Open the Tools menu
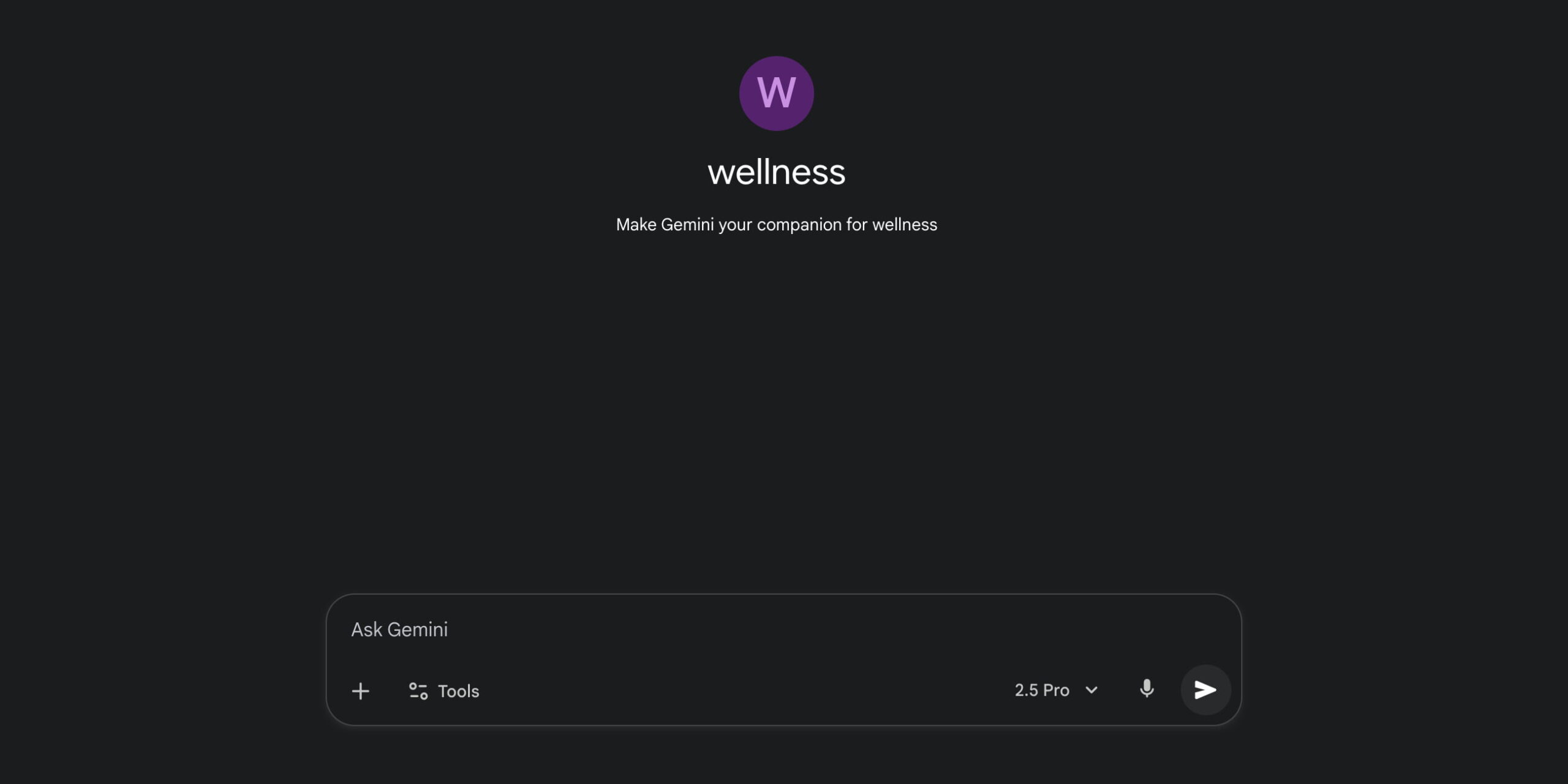The height and width of the screenshot is (784, 1568). tap(444, 691)
